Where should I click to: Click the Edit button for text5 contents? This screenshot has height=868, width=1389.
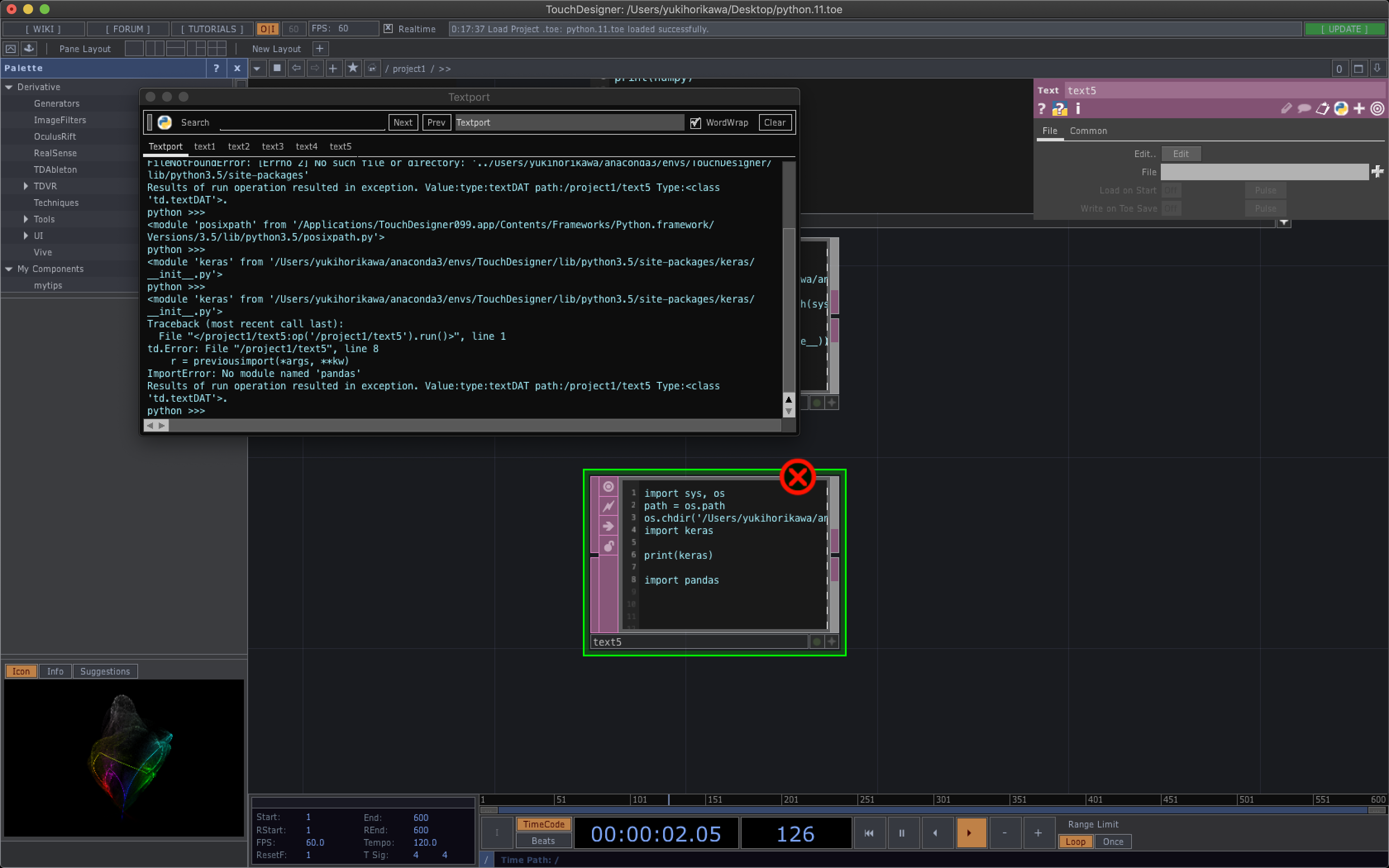[1180, 154]
